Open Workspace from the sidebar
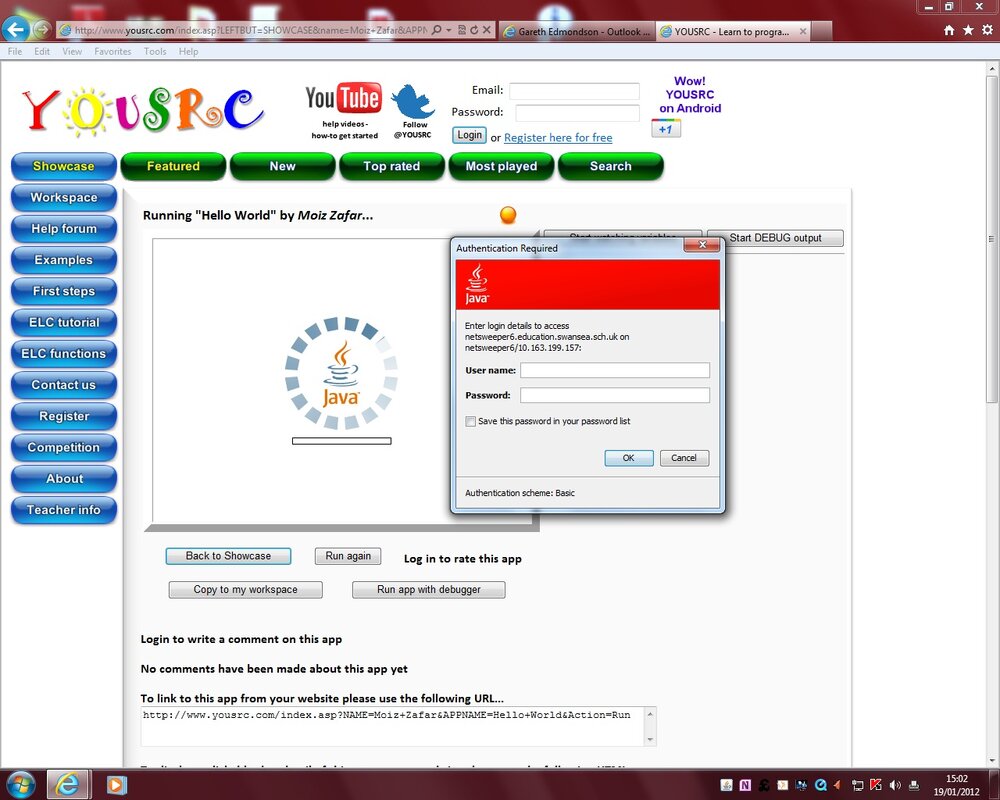1000x800 pixels. pos(64,197)
